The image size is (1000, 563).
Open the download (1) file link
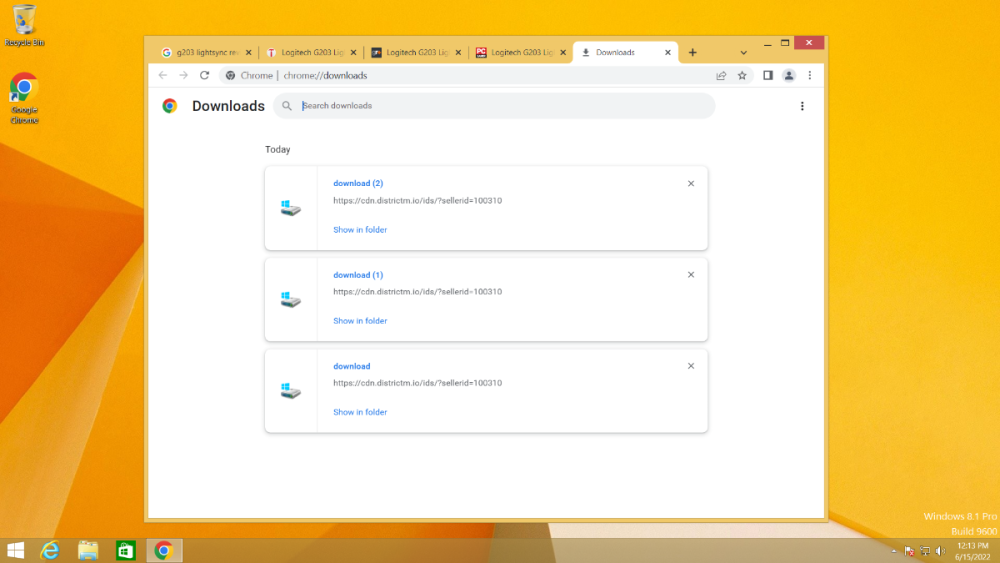[x=358, y=275]
